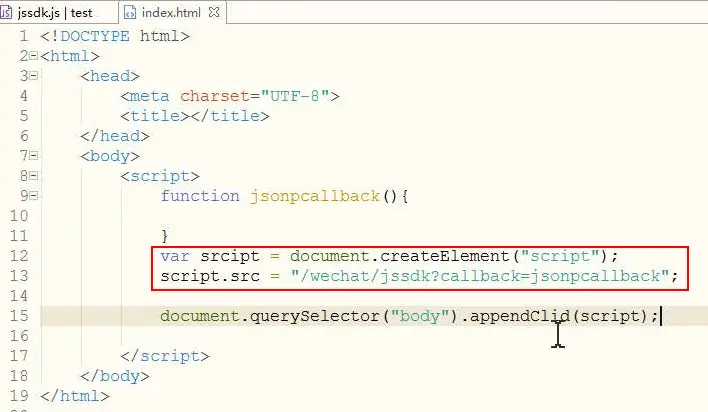This screenshot has height=412, width=708.
Task: Click the "body" string on line 15
Action: [419, 316]
